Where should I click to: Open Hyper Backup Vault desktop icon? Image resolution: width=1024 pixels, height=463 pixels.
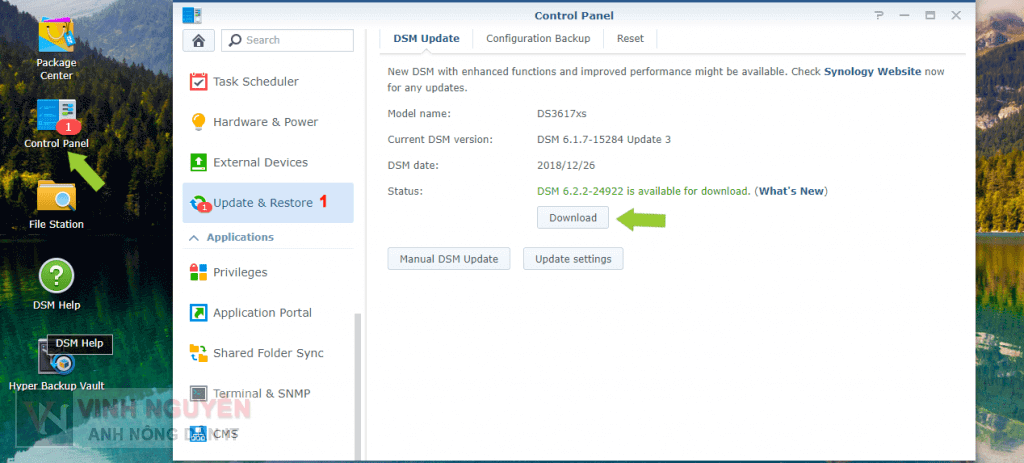point(56,362)
